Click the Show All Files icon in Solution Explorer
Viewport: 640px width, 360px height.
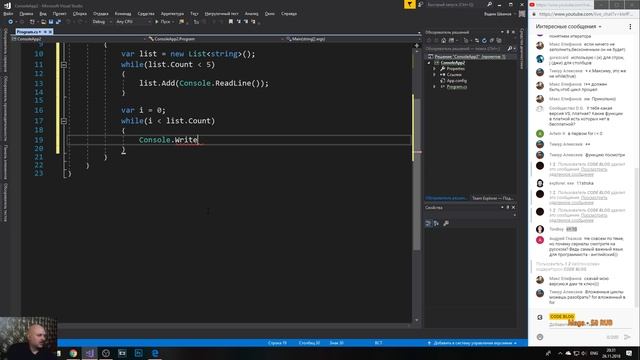[x=499, y=40]
